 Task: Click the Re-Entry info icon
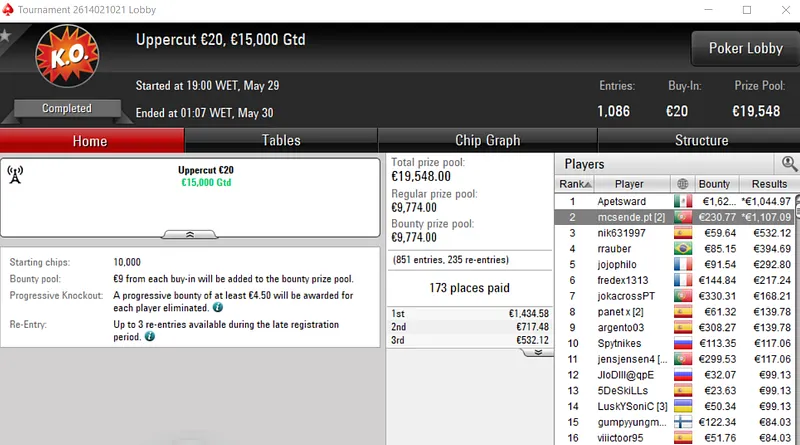pos(149,337)
